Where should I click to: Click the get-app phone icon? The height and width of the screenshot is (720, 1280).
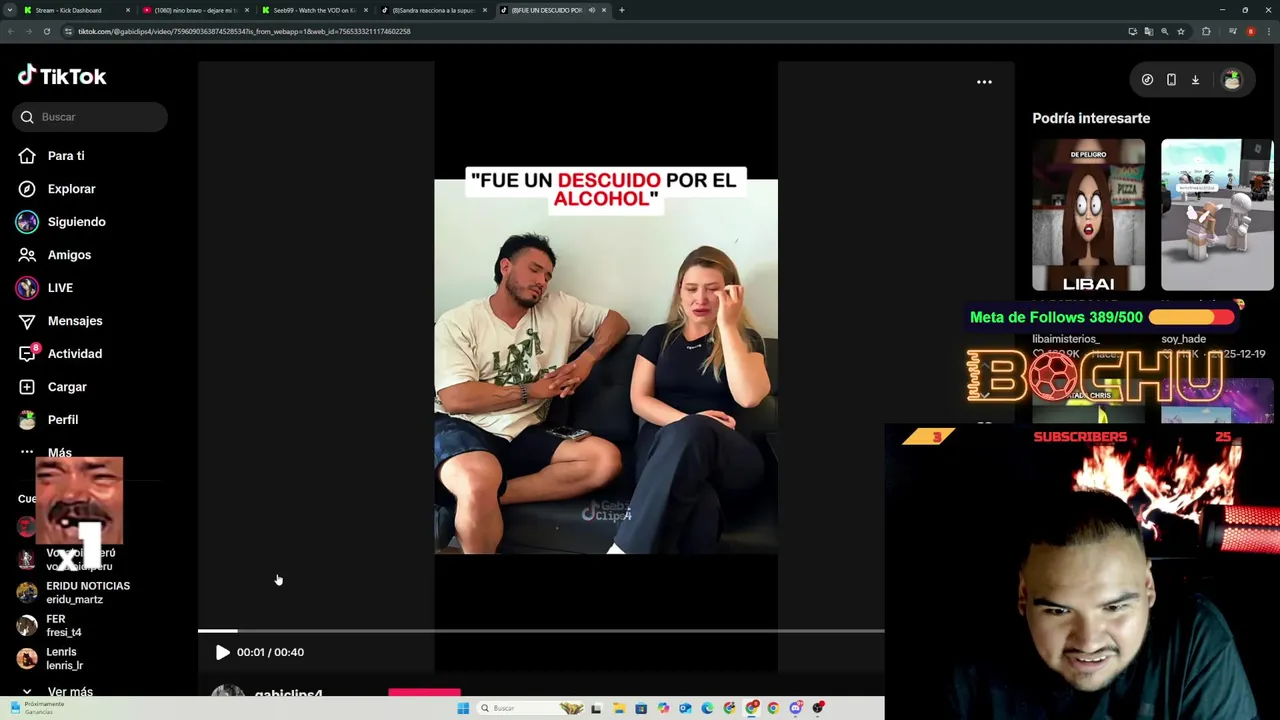[1171, 80]
